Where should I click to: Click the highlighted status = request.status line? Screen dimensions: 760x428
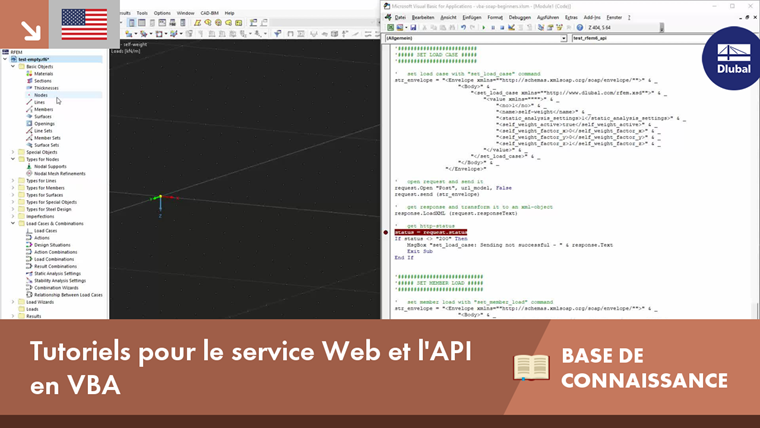click(x=430, y=232)
